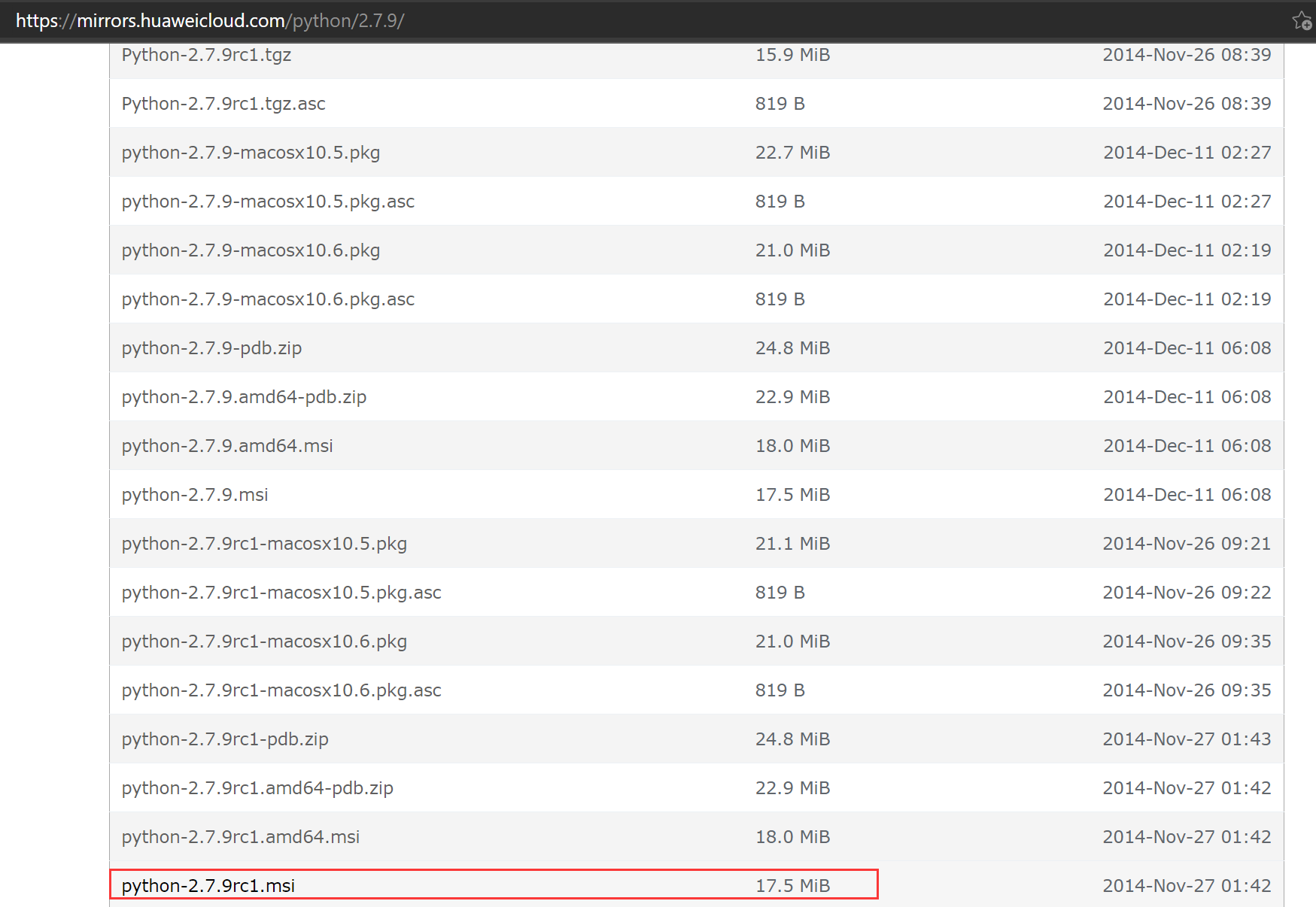Image resolution: width=1316 pixels, height=907 pixels.
Task: Select date 2014-Nov-27 01:43
Action: tap(1187, 739)
